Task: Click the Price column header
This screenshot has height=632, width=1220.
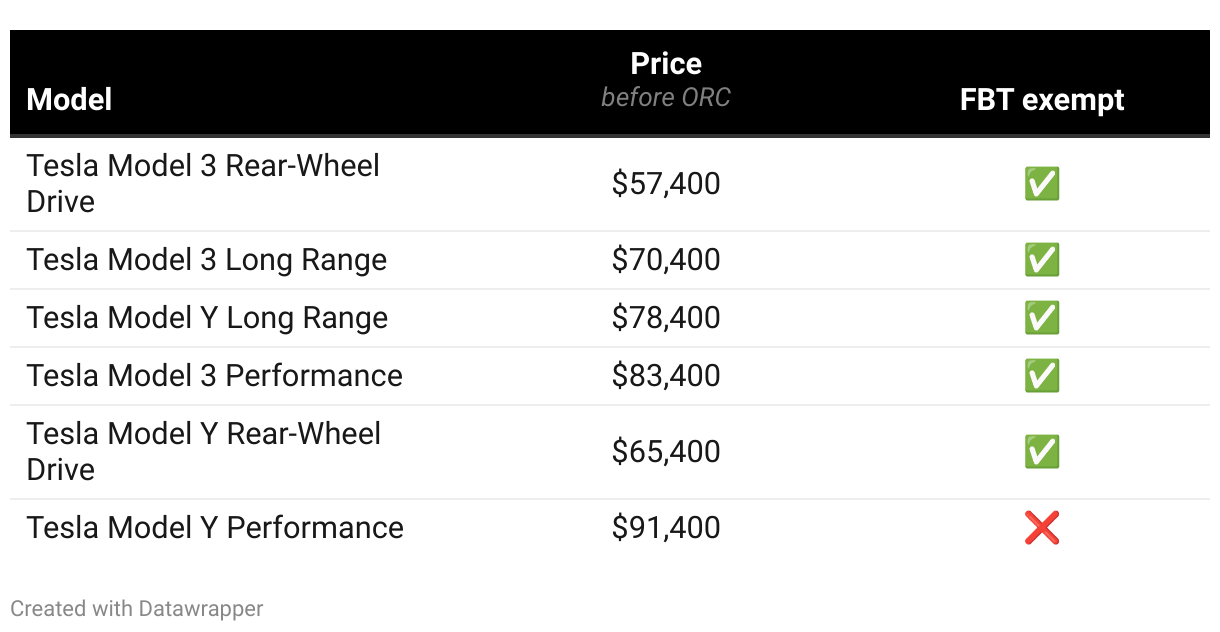Action: [666, 64]
